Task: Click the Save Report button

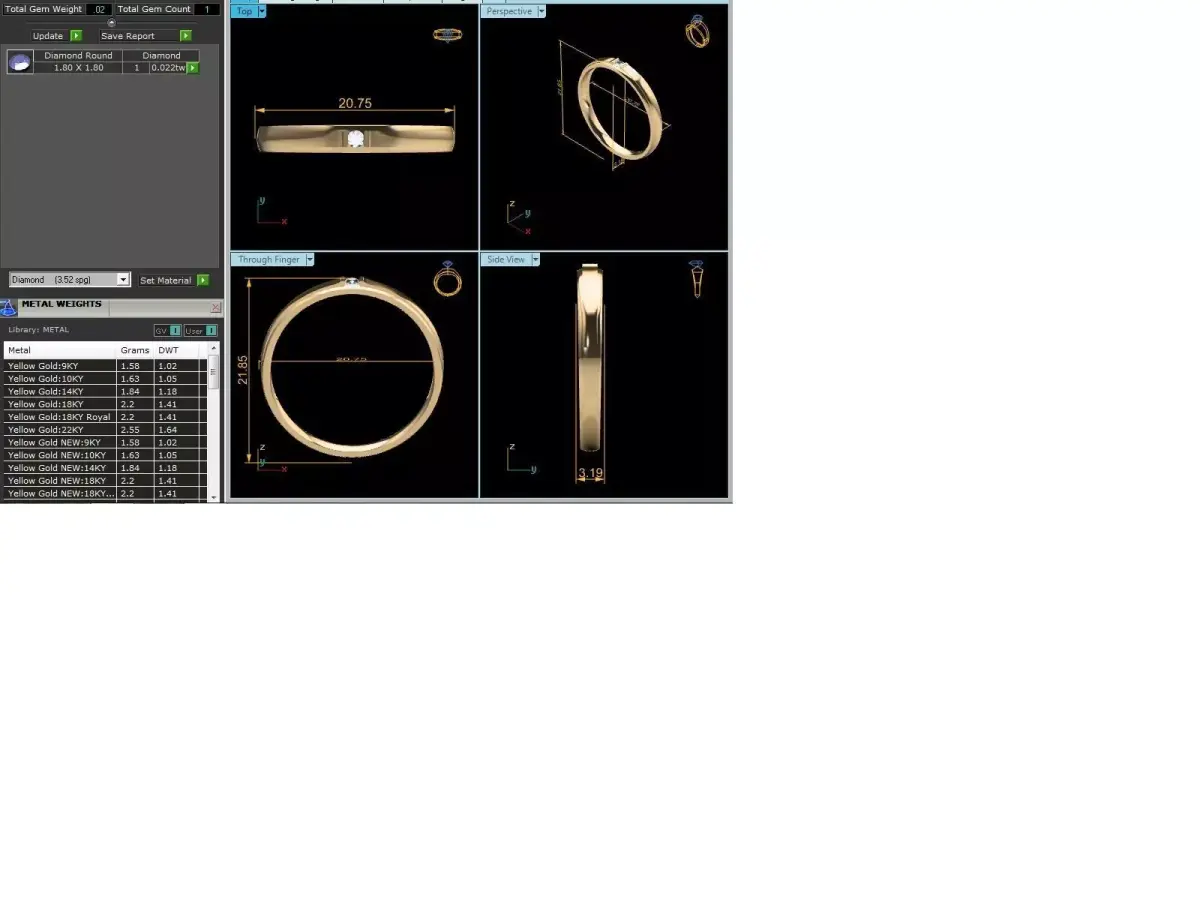Action: coord(126,35)
